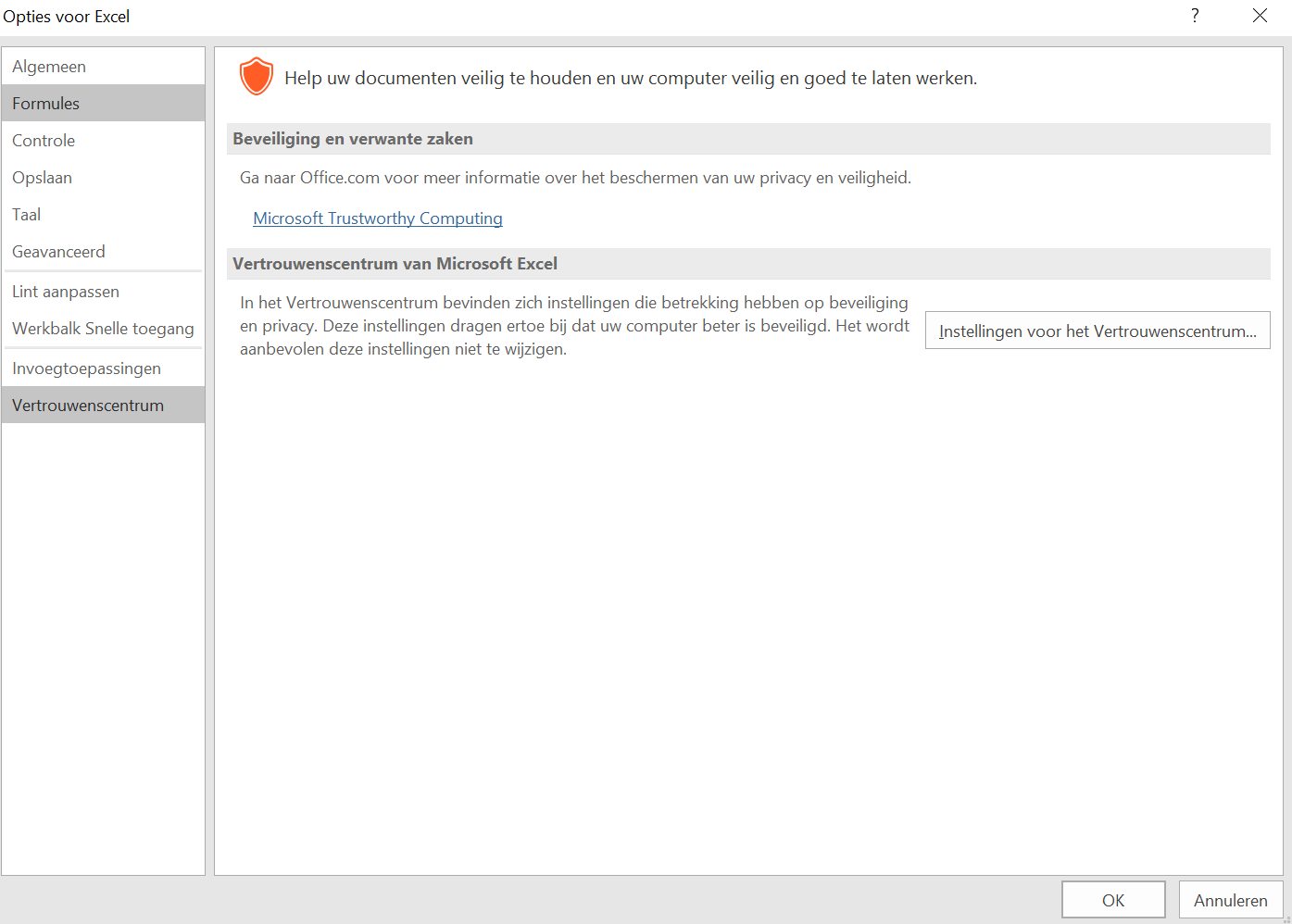The height and width of the screenshot is (924, 1292).
Task: Click the orange shield security icon
Action: [x=257, y=76]
